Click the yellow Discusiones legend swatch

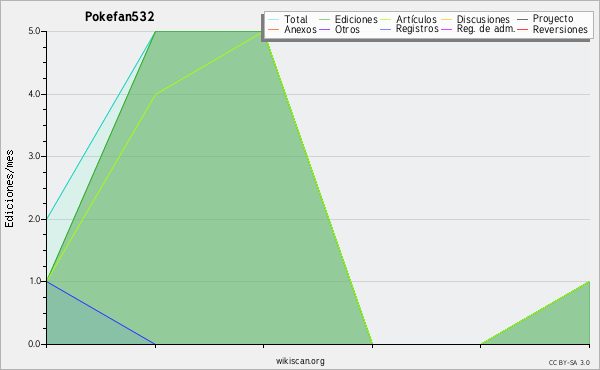pyautogui.click(x=447, y=20)
